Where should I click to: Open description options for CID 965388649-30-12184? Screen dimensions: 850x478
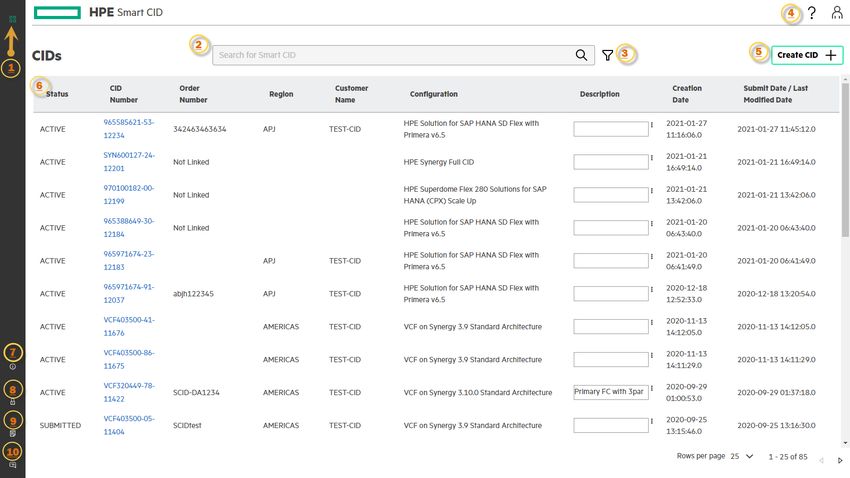(x=652, y=224)
